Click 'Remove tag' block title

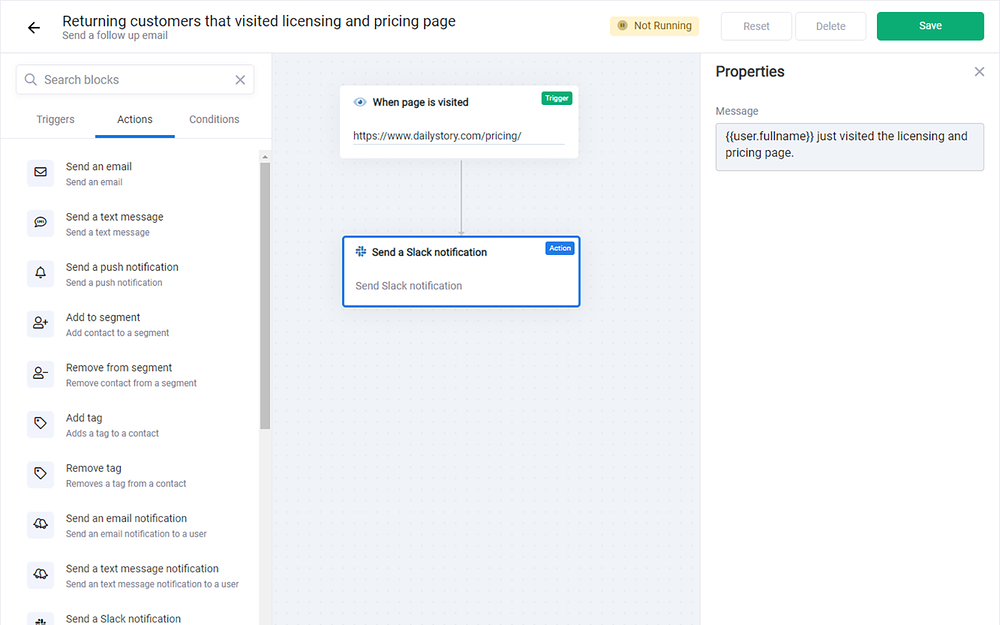point(93,468)
